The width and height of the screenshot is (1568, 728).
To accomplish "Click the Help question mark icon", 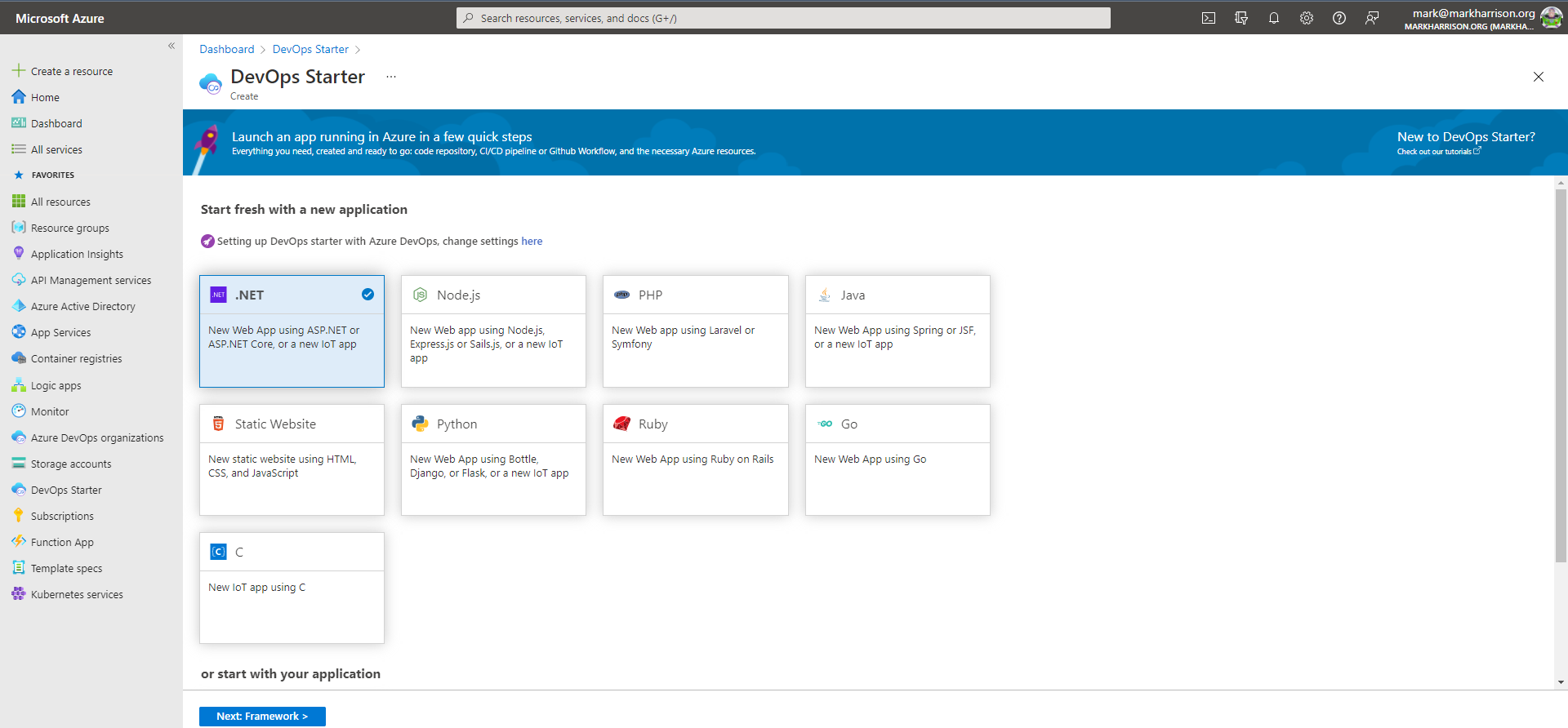I will (x=1339, y=18).
